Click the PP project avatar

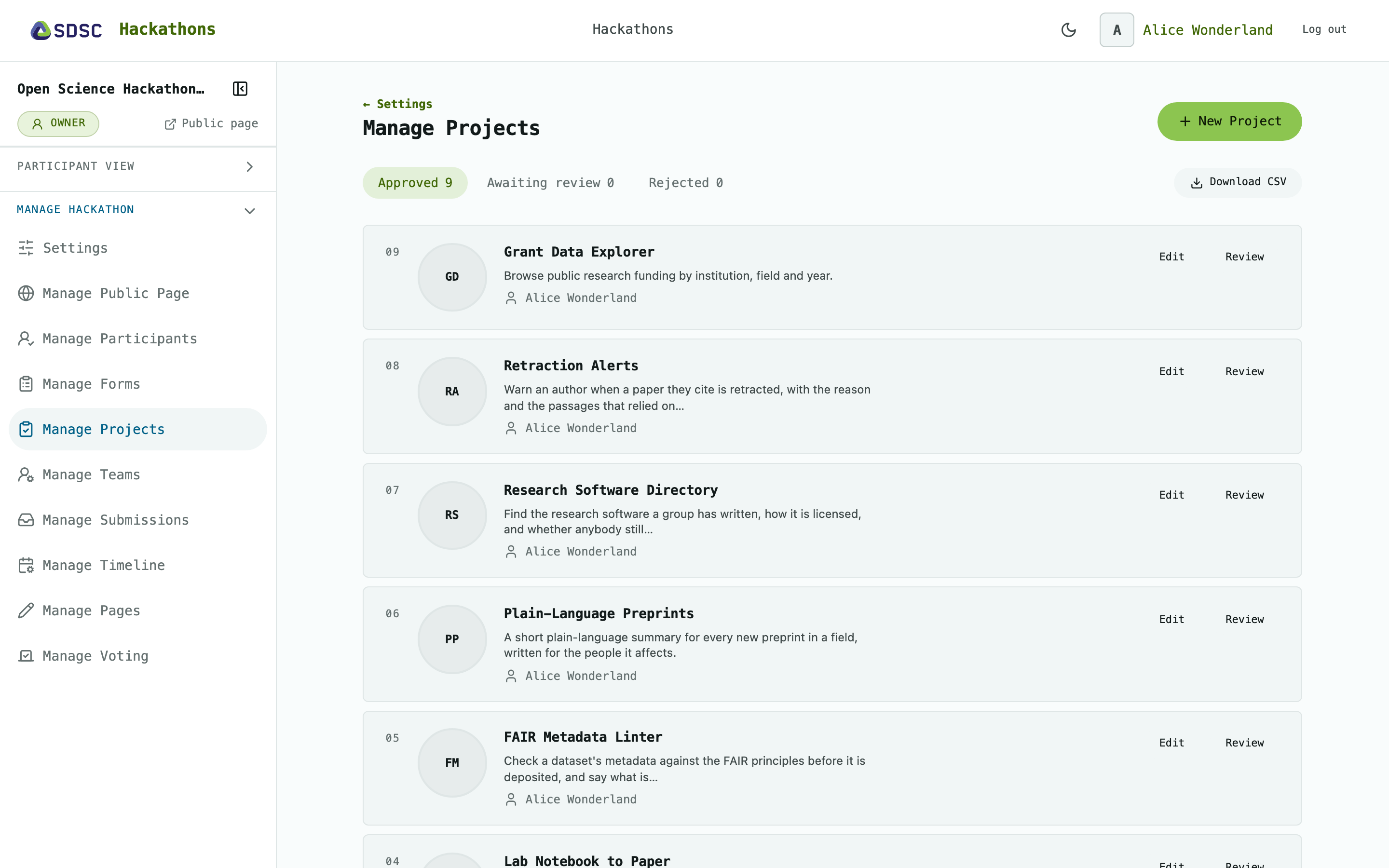point(452,639)
